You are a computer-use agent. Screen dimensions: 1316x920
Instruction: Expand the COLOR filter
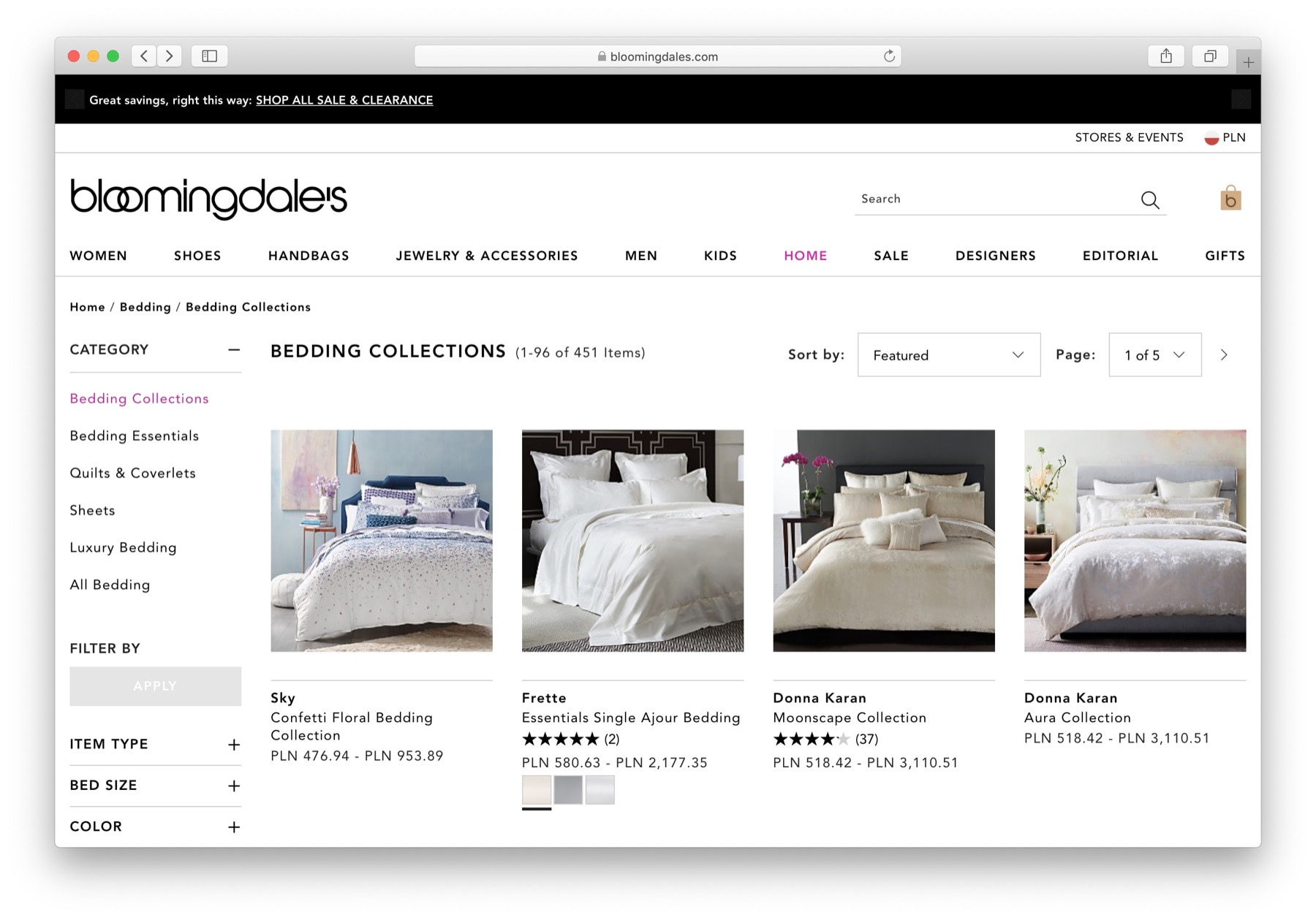233,827
